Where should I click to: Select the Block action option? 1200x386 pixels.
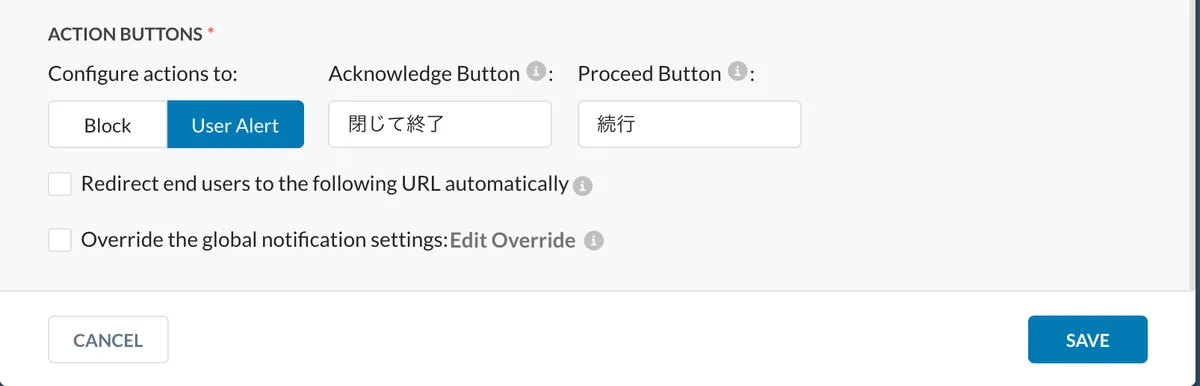pyautogui.click(x=108, y=125)
